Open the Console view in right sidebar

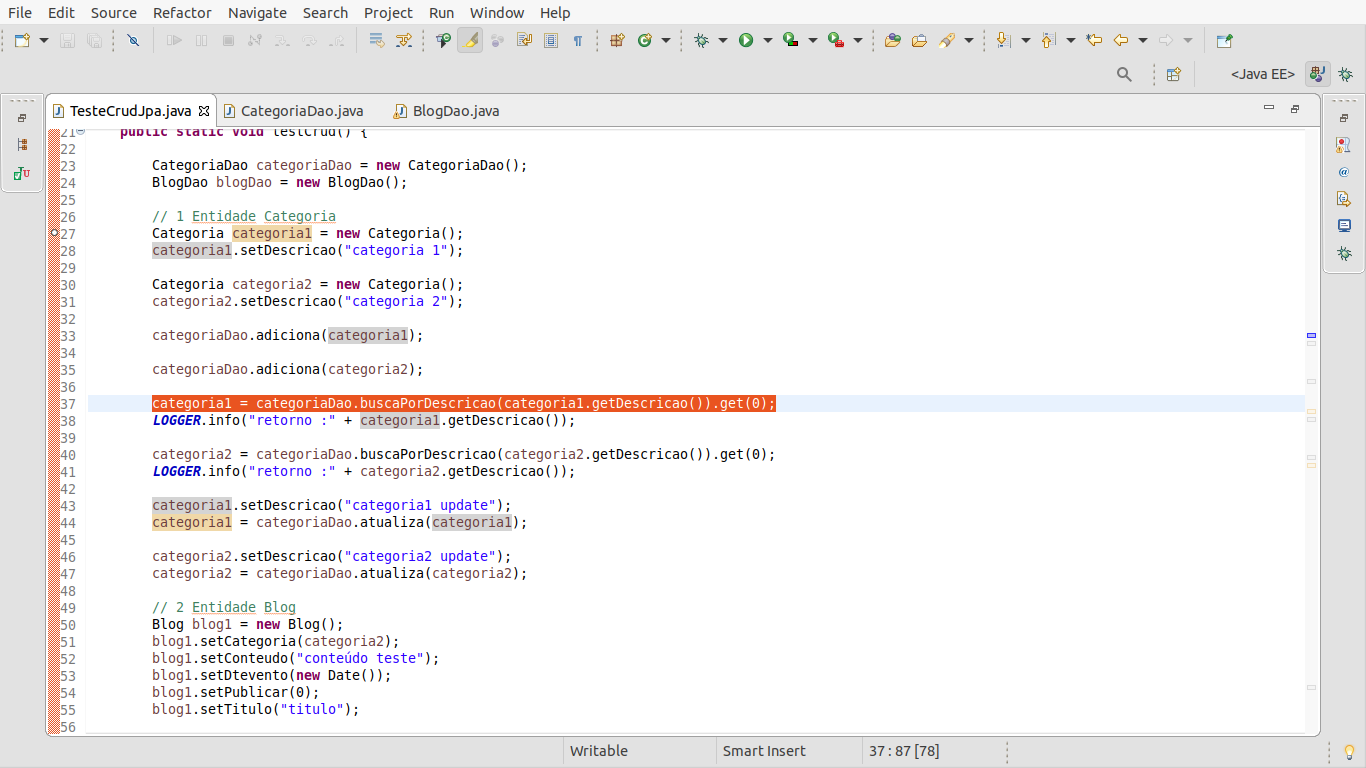[x=1344, y=226]
